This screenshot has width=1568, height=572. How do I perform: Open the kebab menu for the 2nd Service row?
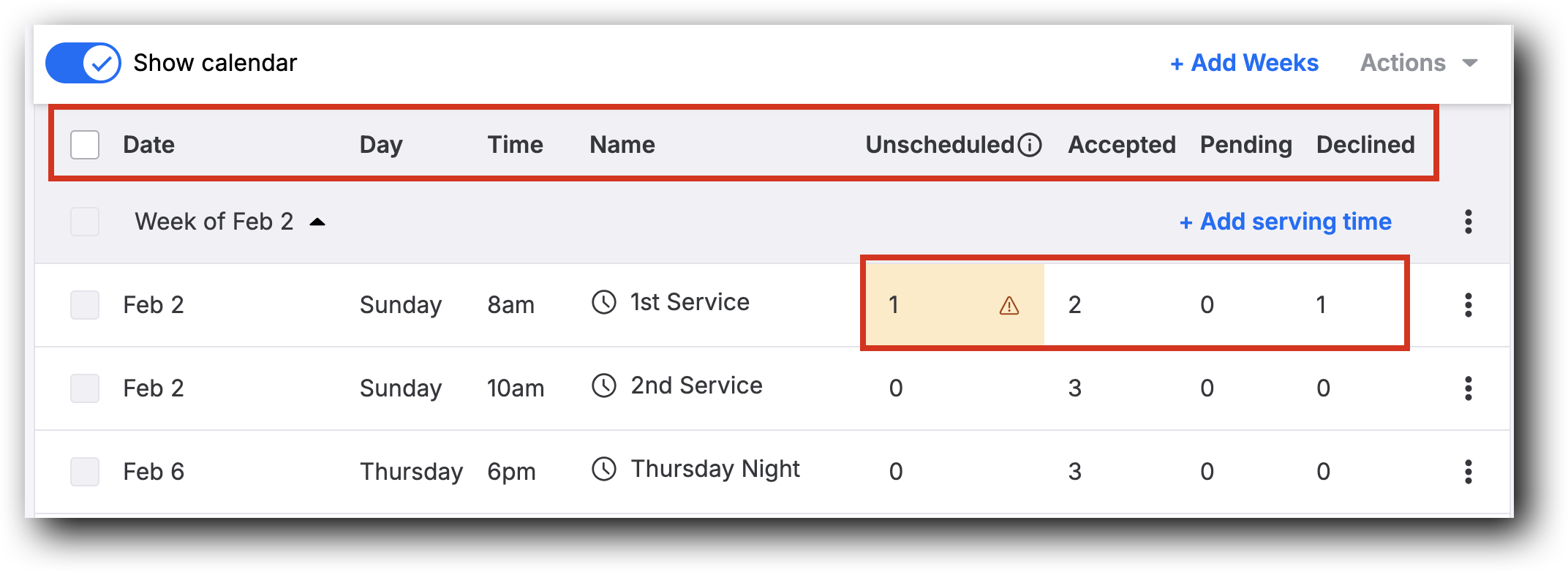coord(1469,388)
